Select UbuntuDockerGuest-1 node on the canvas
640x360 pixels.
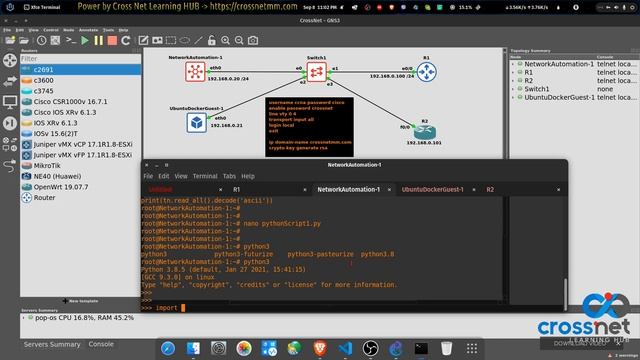point(196,122)
